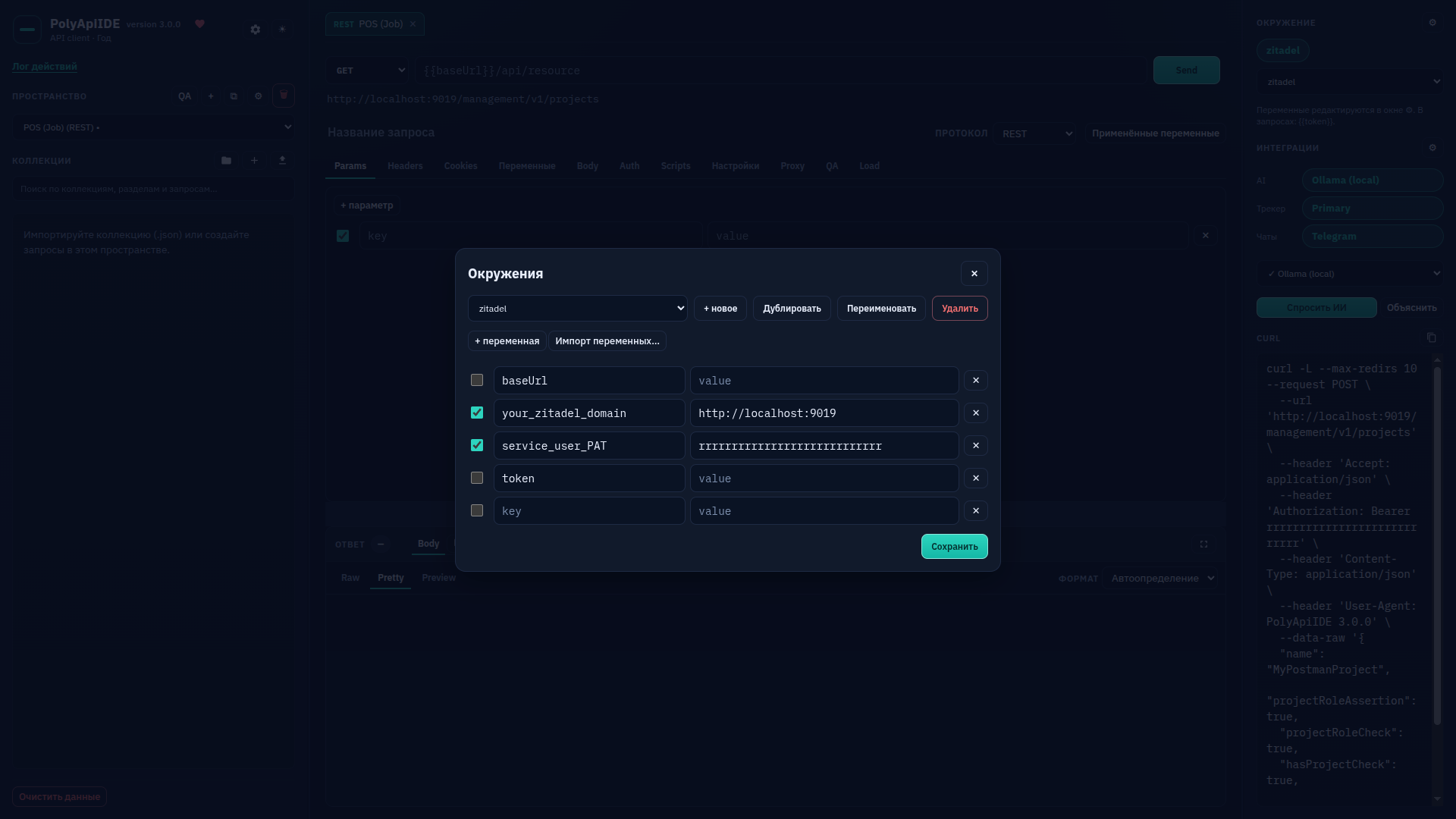Open Окружение settings gear in right panel

click(x=1432, y=23)
